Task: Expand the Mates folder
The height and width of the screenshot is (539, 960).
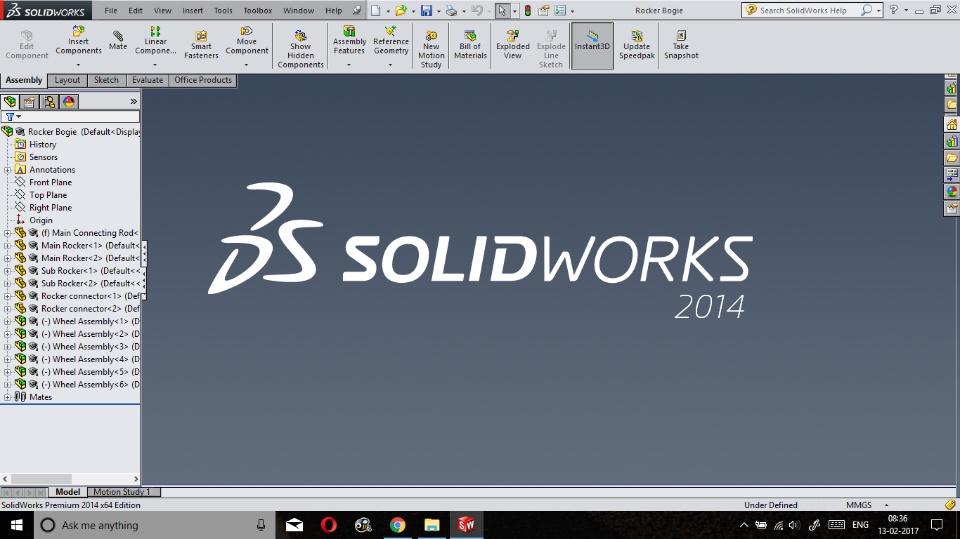Action: (7, 397)
